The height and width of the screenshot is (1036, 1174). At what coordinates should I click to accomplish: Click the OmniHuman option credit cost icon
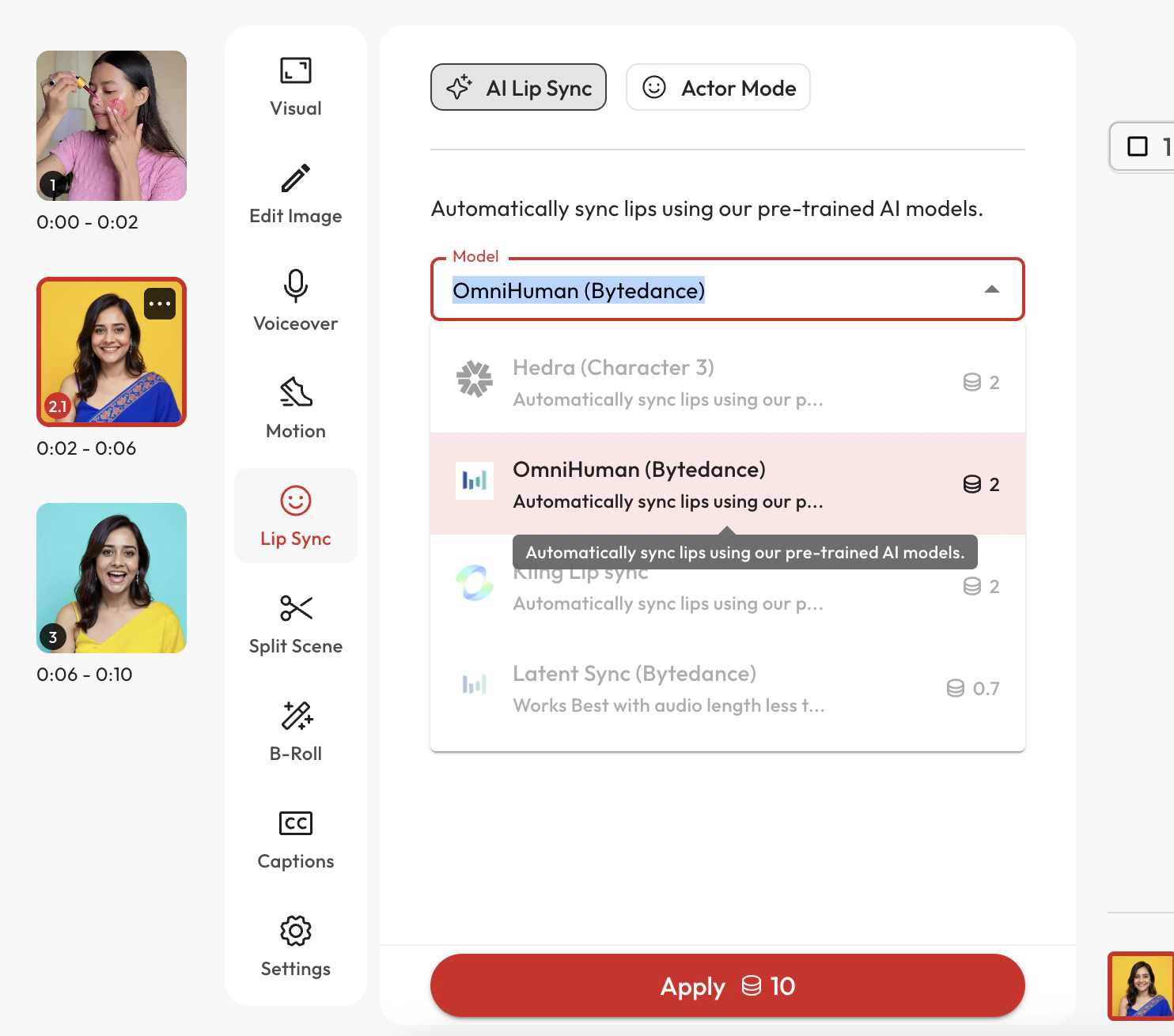tap(972, 484)
